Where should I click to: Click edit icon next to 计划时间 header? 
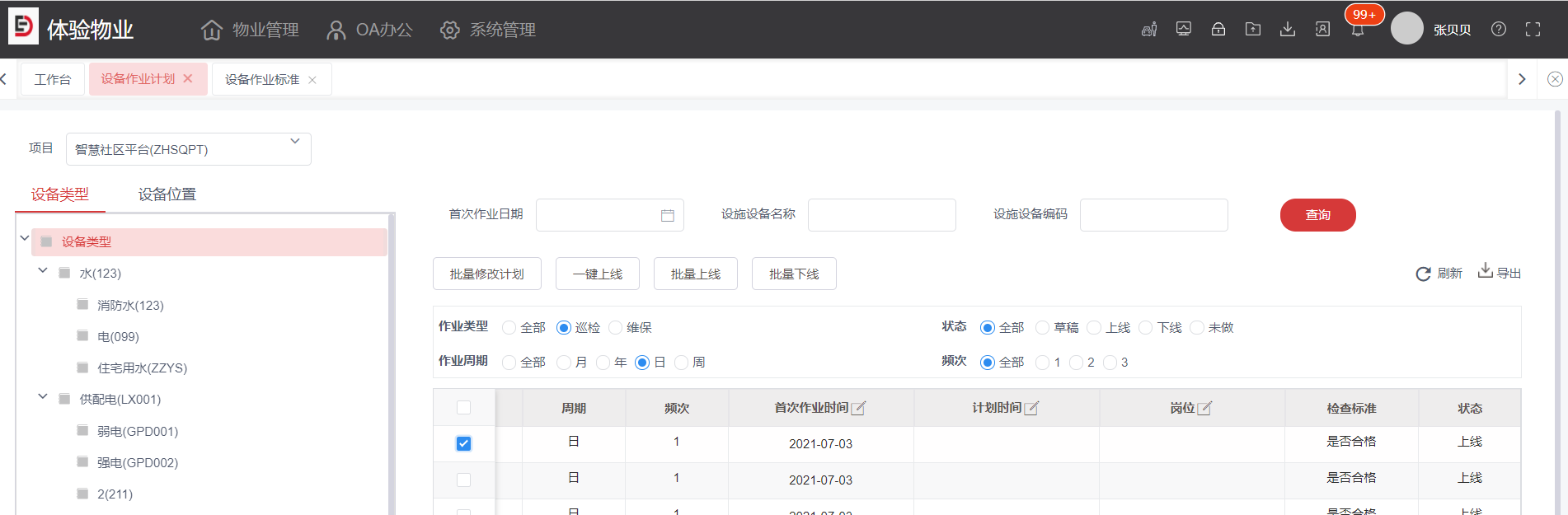pos(1031,408)
